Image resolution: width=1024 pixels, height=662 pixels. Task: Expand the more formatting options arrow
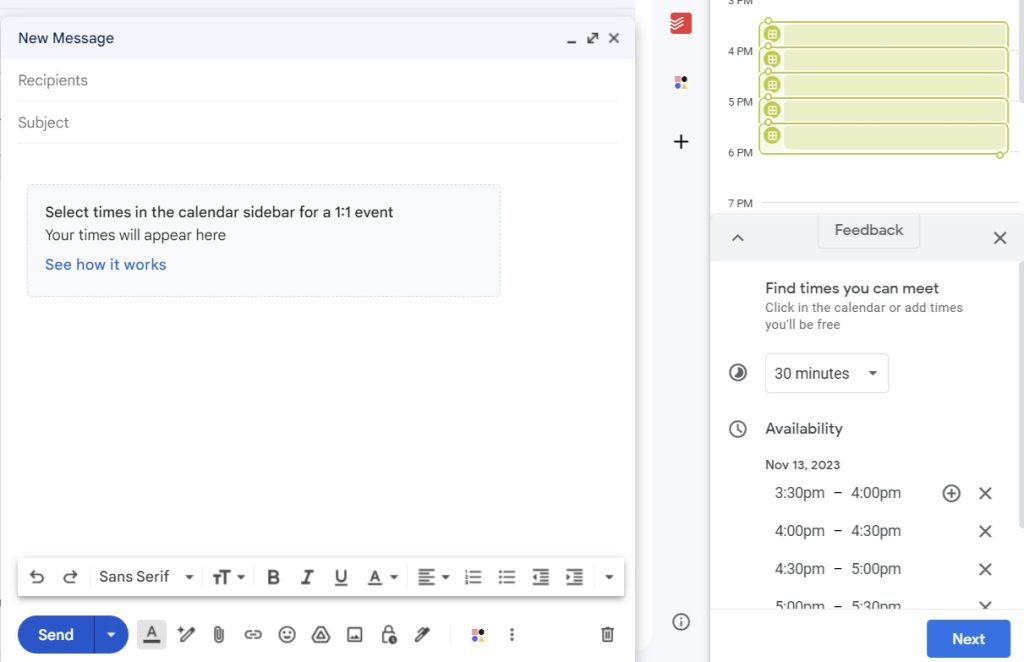pos(608,577)
